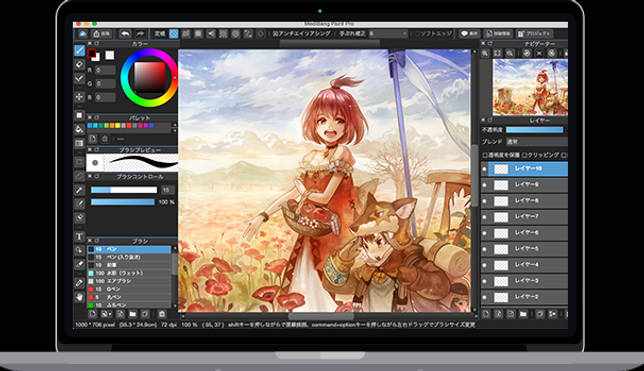
Task: Select the Text tool marked T
Action: [80, 237]
